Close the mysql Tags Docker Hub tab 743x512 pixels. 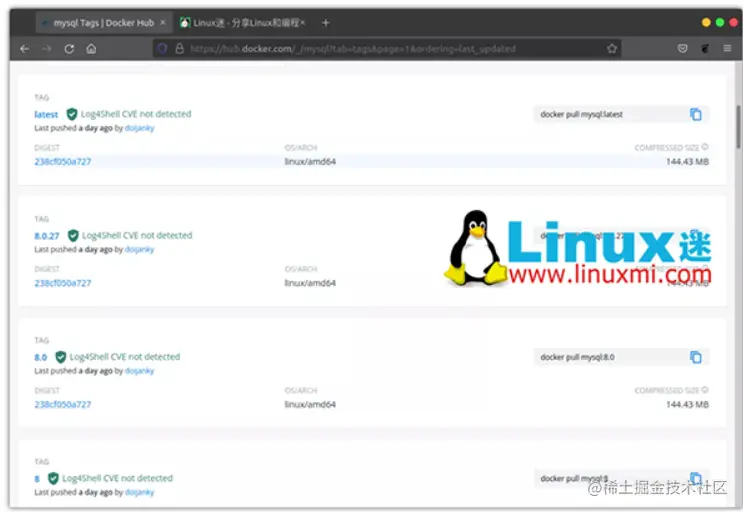163,22
